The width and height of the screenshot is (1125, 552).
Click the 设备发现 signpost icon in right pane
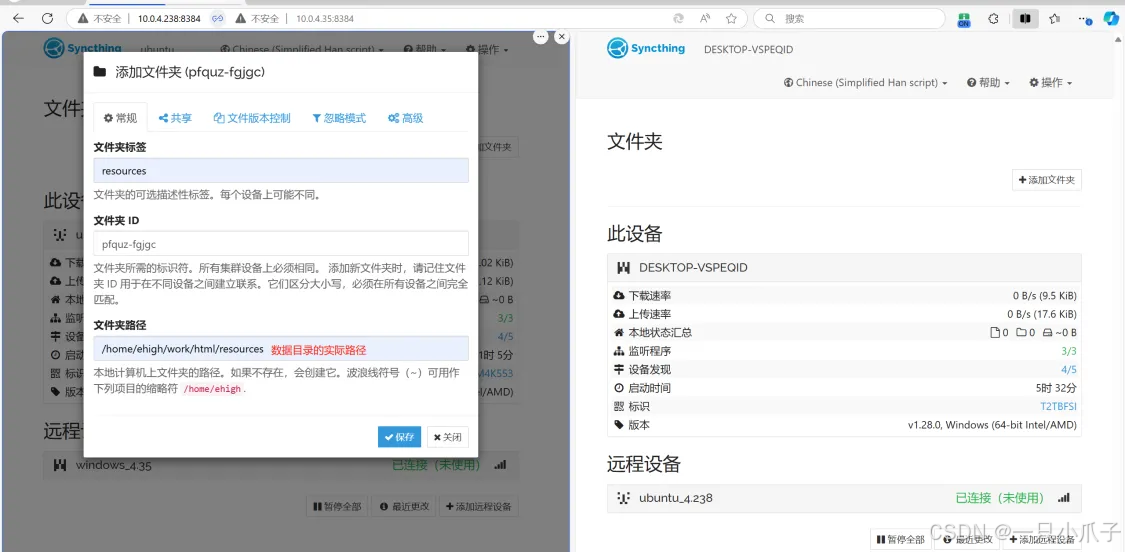pyautogui.click(x=619, y=370)
